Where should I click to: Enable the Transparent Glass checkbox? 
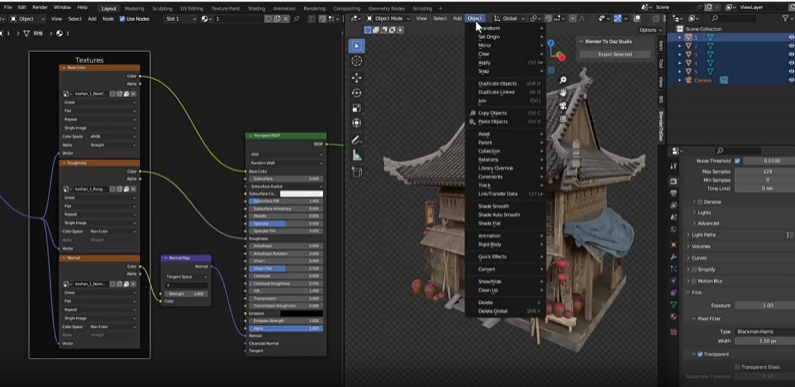click(737, 367)
